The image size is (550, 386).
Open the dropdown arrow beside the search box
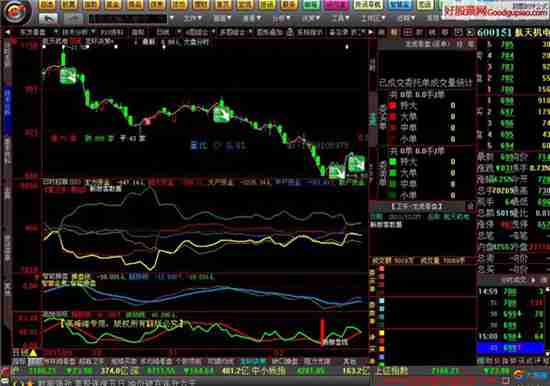(172, 18)
